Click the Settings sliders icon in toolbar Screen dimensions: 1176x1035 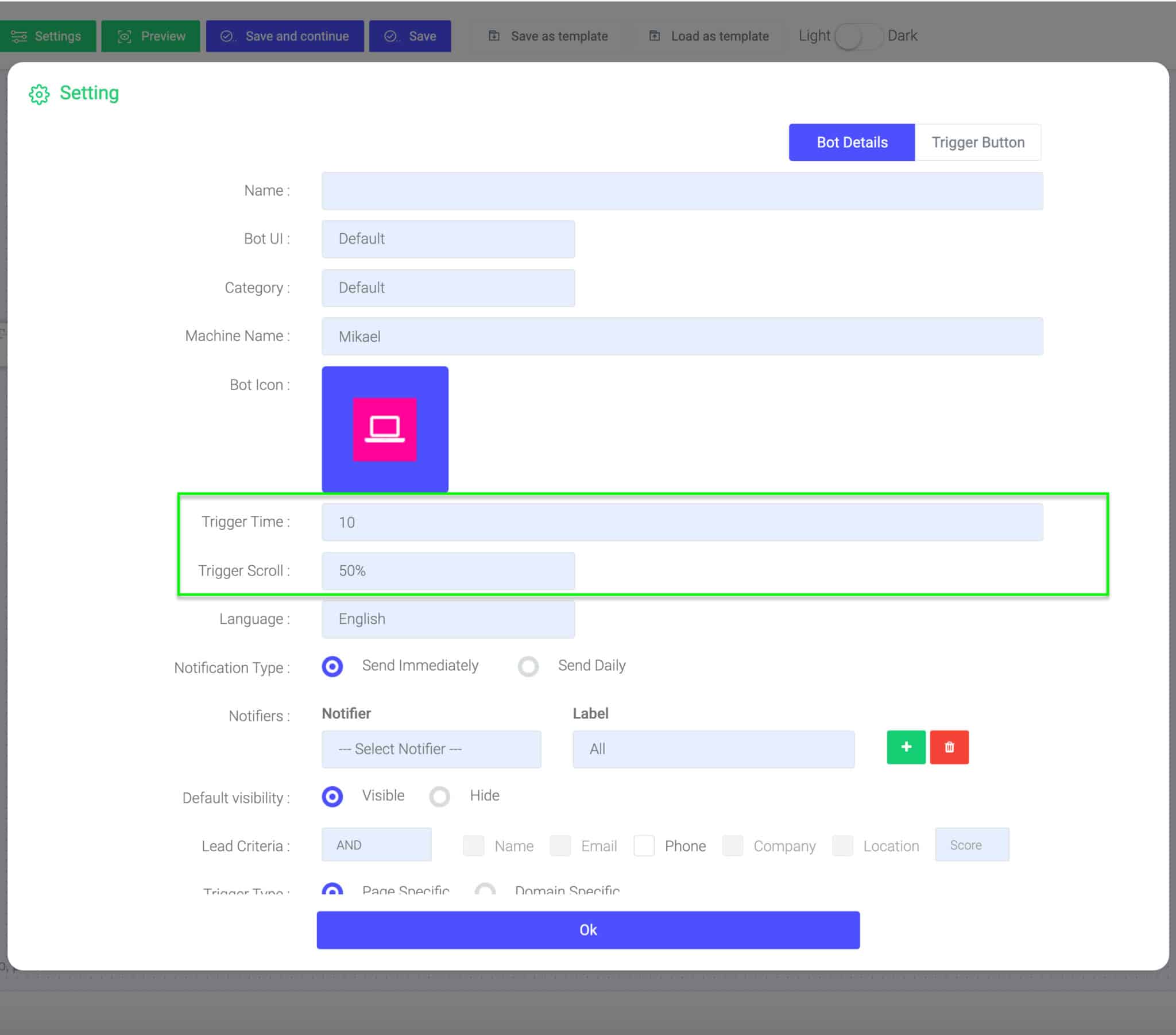(x=19, y=36)
